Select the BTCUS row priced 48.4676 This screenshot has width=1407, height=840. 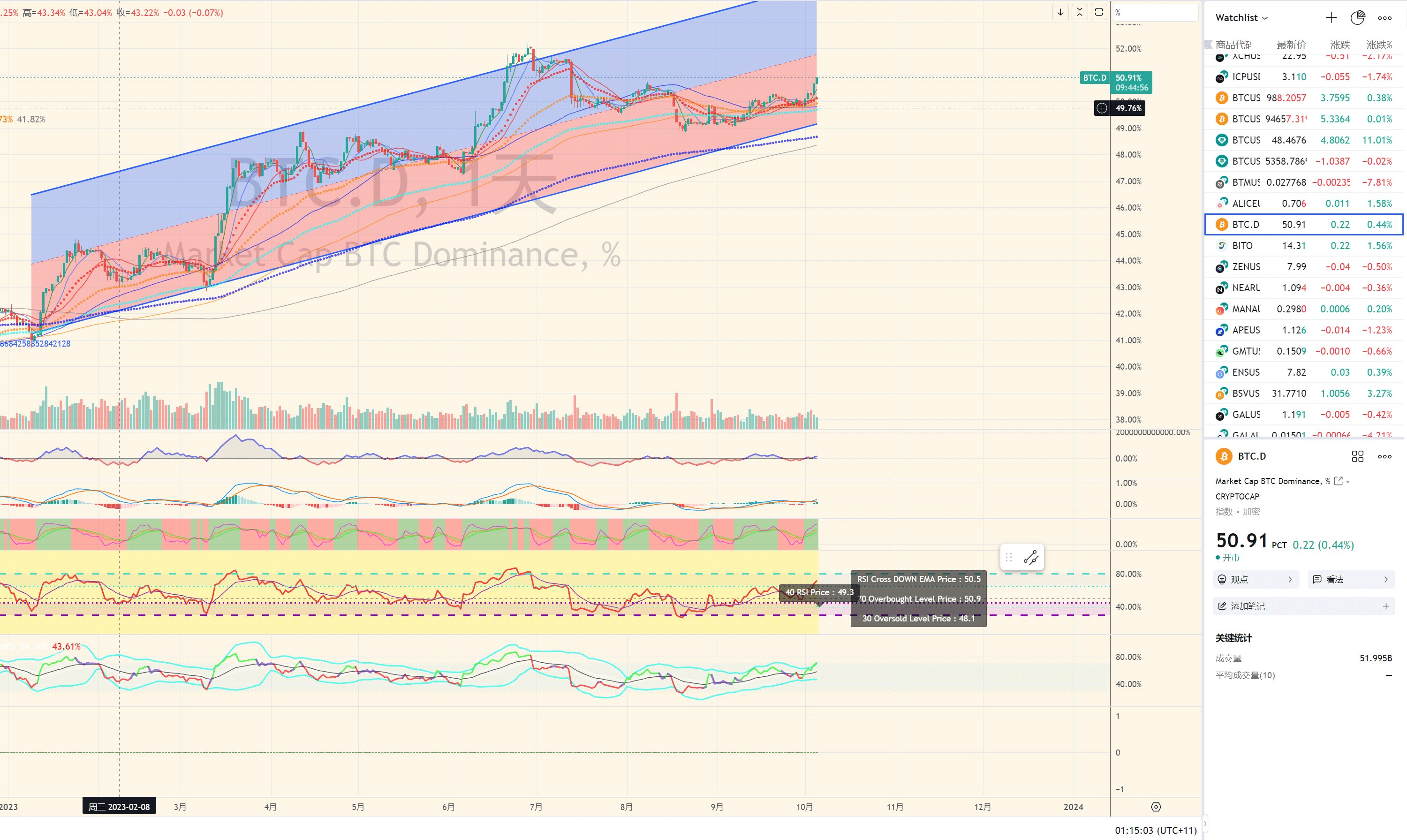pyautogui.click(x=1304, y=140)
